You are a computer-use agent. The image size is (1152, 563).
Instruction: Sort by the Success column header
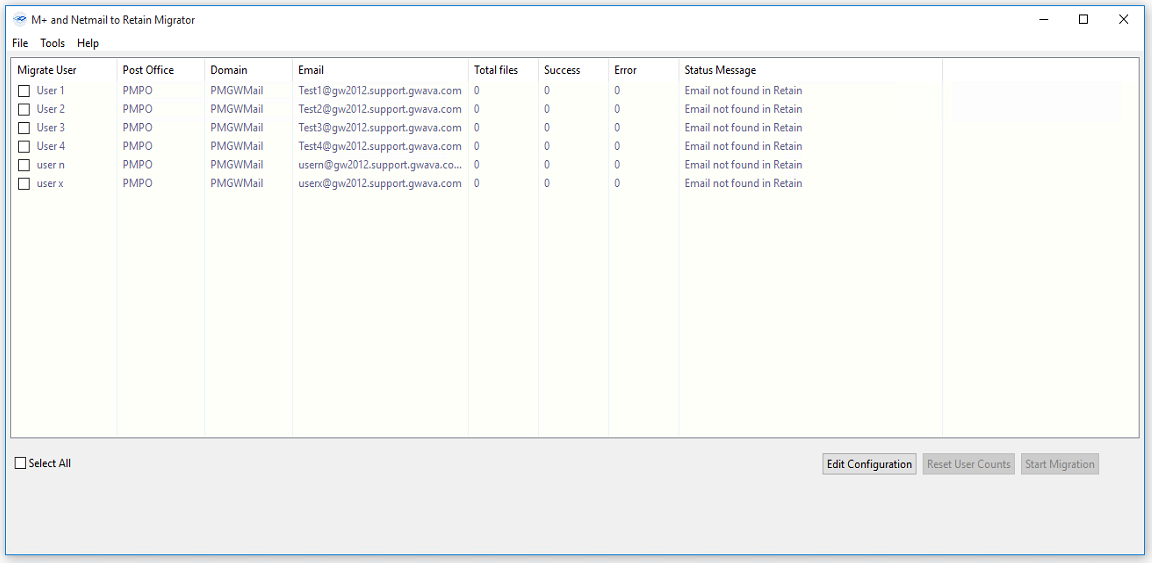coord(574,70)
